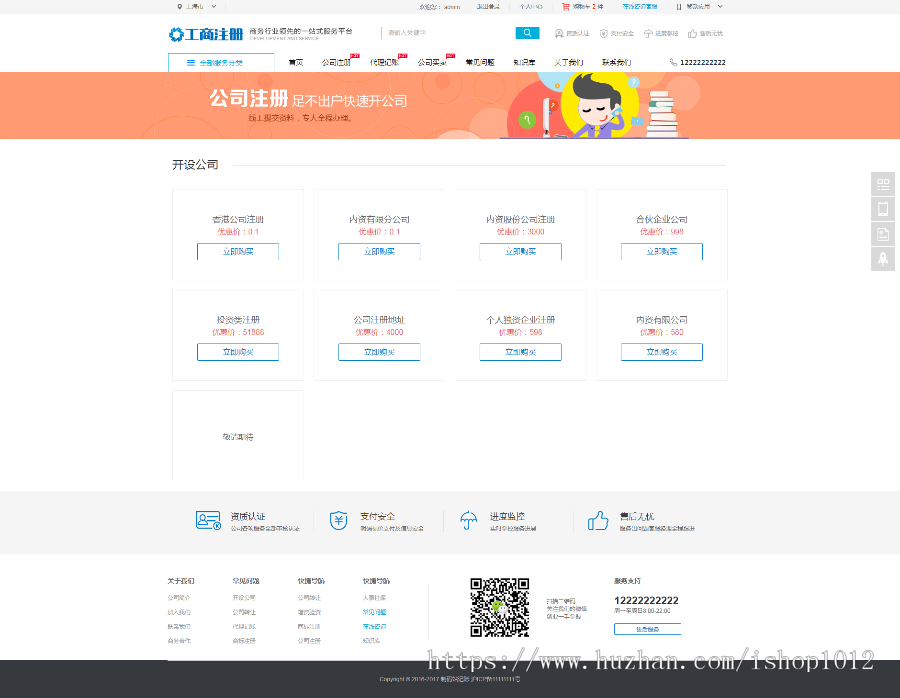
Task: Click the 香港公司注册 product title
Action: (x=238, y=219)
